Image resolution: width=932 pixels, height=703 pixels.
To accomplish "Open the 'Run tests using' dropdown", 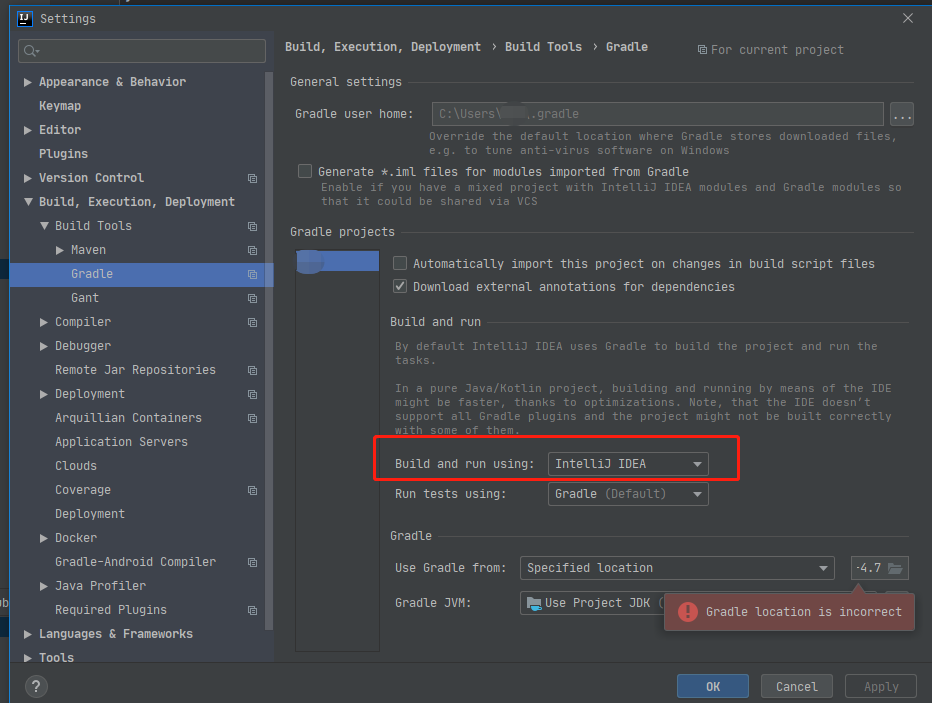I will tap(697, 494).
